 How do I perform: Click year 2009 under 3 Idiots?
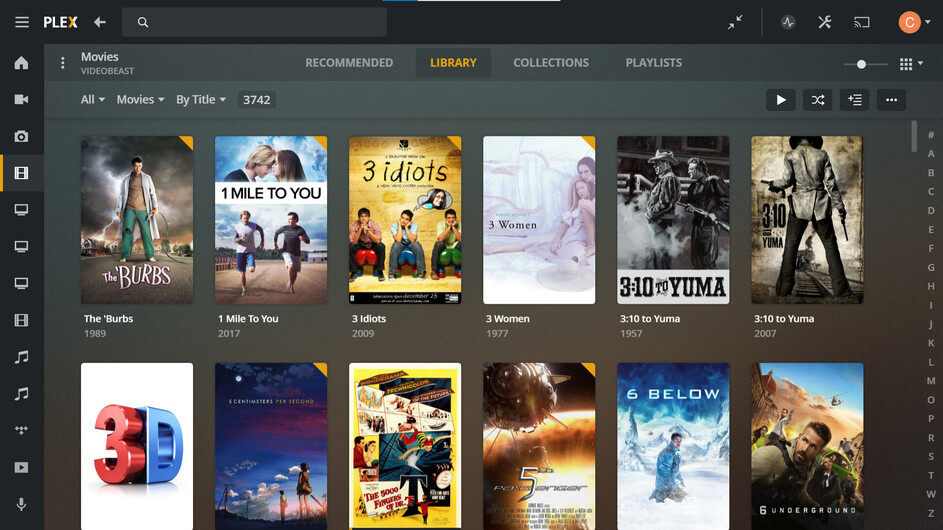click(363, 333)
